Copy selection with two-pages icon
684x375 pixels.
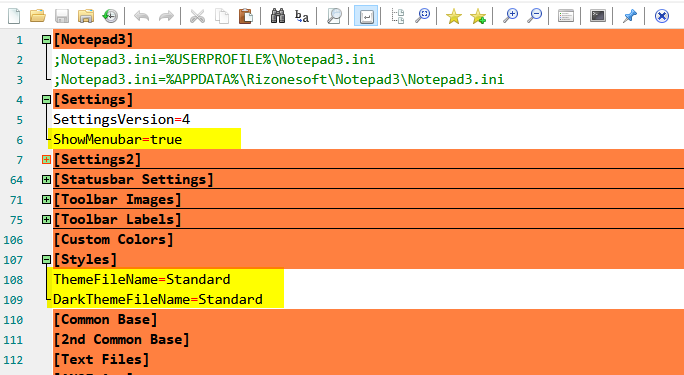point(222,16)
